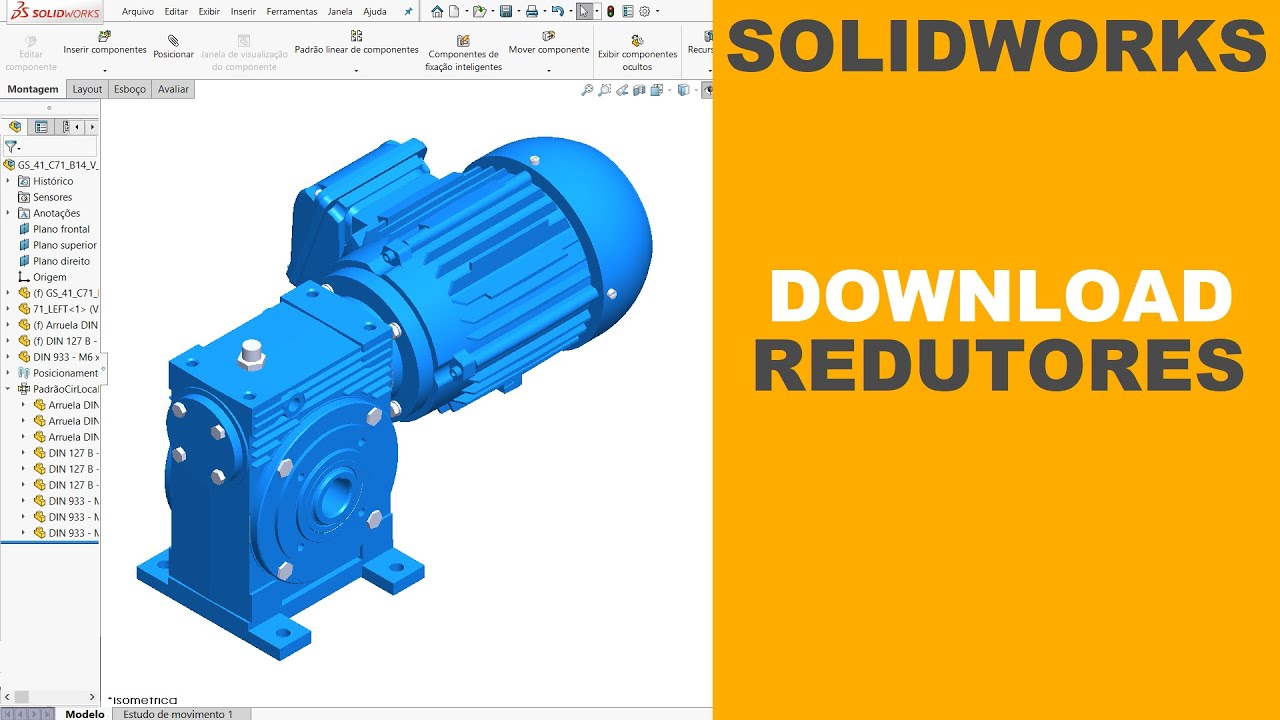Open dropdown under Mover componente
The height and width of the screenshot is (720, 1280).
[x=549, y=71]
